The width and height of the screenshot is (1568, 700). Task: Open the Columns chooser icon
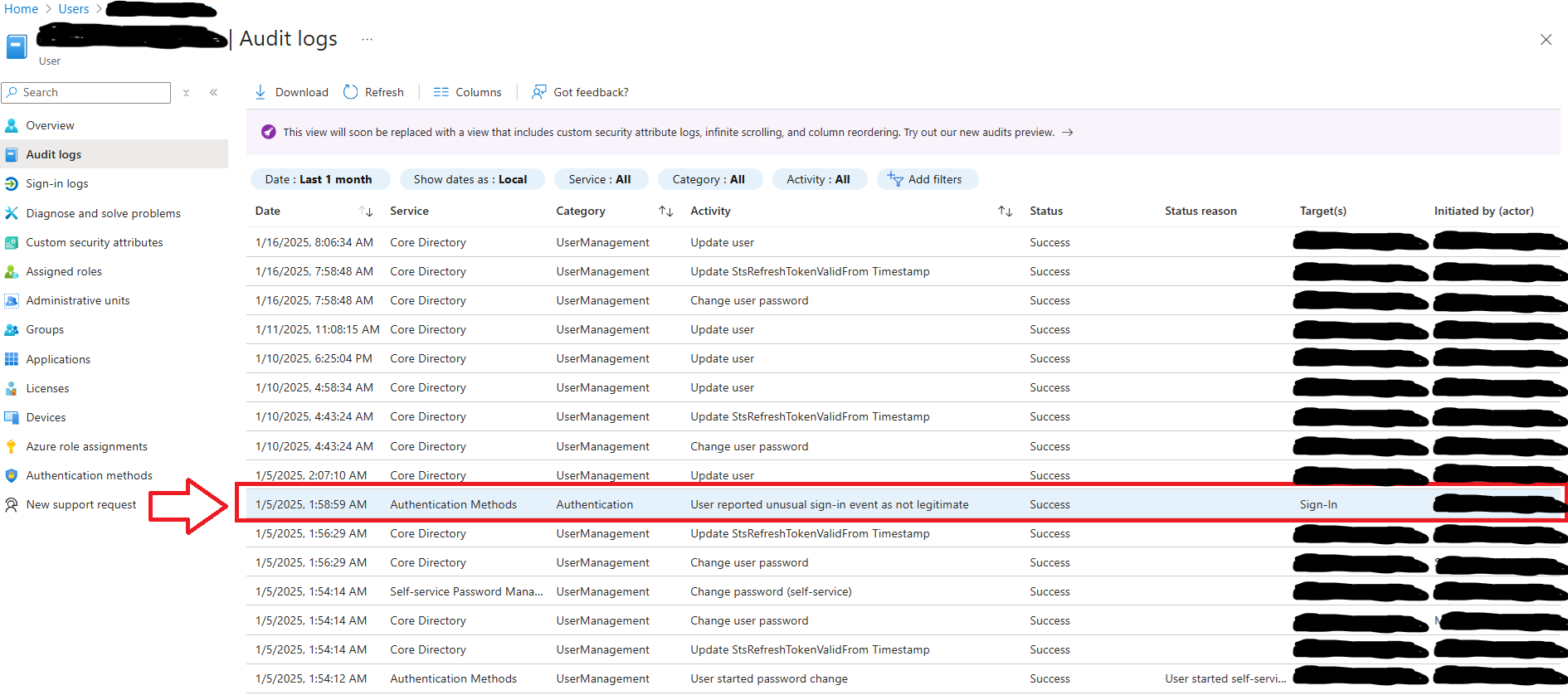tap(441, 92)
